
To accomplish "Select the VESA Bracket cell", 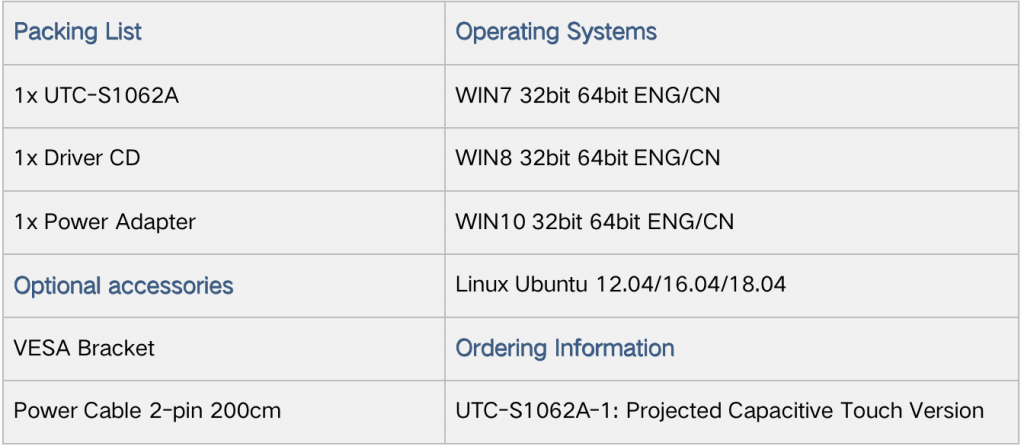I will (x=224, y=349).
